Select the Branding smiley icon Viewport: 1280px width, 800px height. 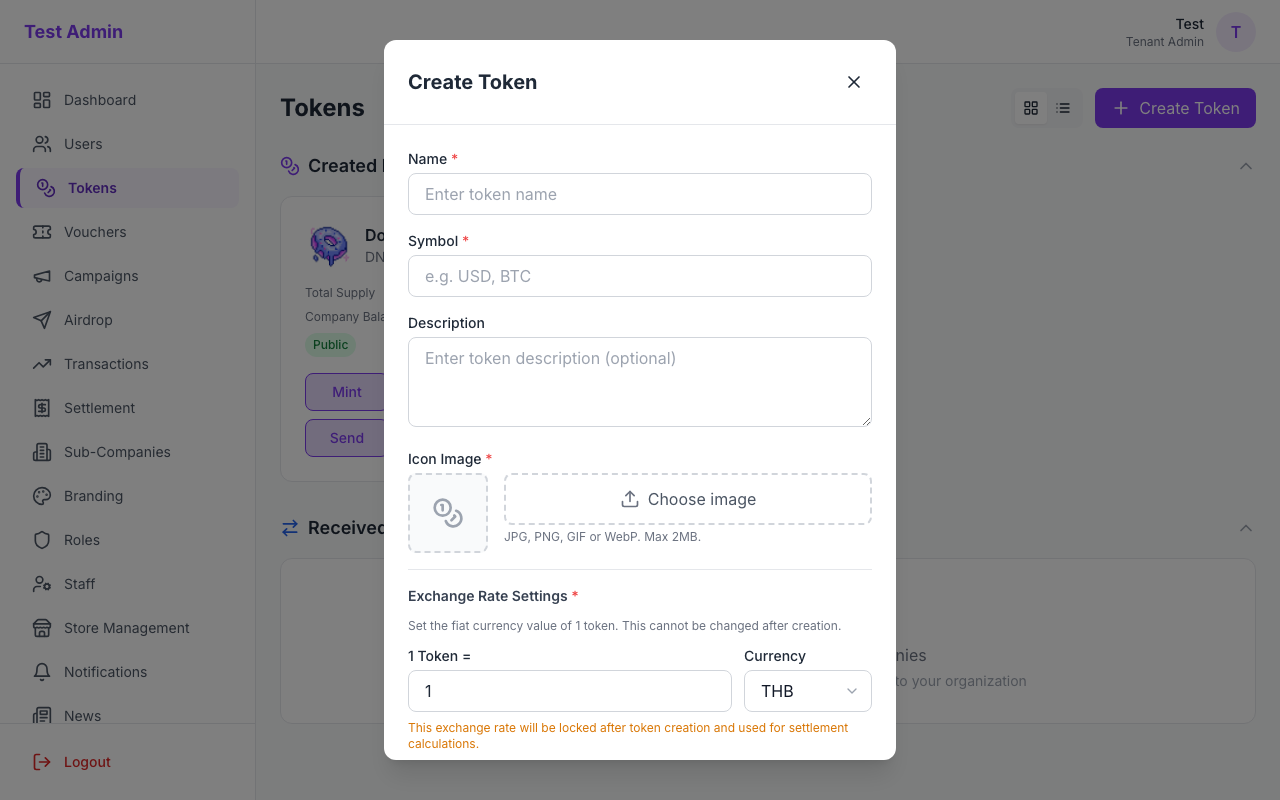tap(41, 496)
